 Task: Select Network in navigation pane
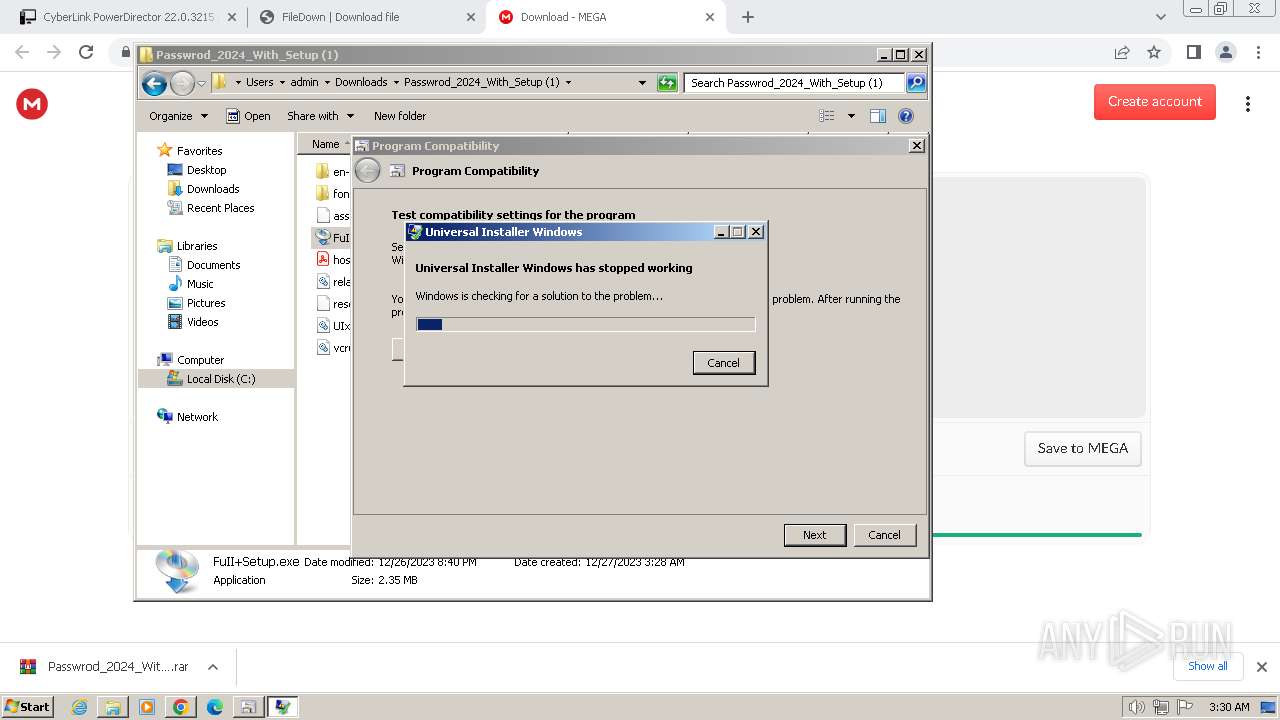pos(197,417)
